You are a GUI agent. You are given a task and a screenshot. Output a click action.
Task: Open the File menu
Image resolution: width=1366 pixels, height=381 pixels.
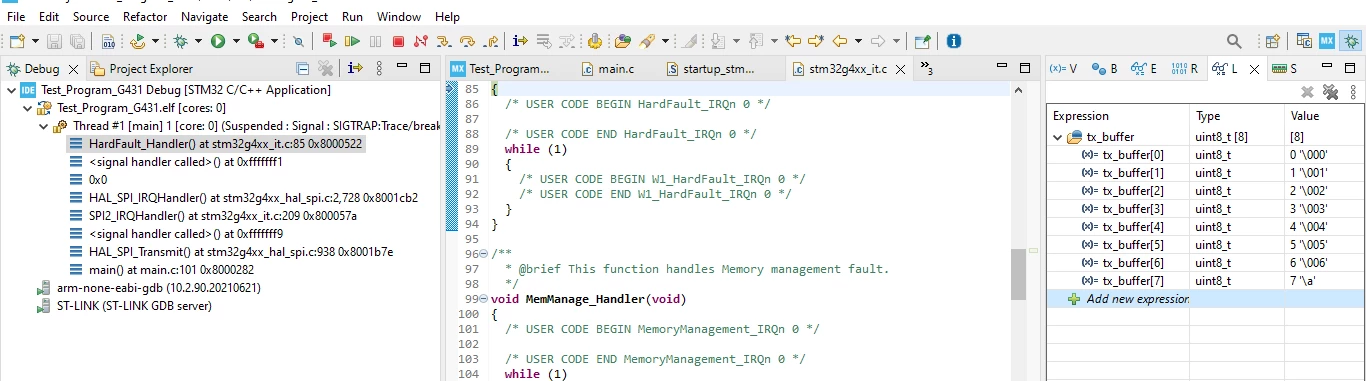pos(16,17)
